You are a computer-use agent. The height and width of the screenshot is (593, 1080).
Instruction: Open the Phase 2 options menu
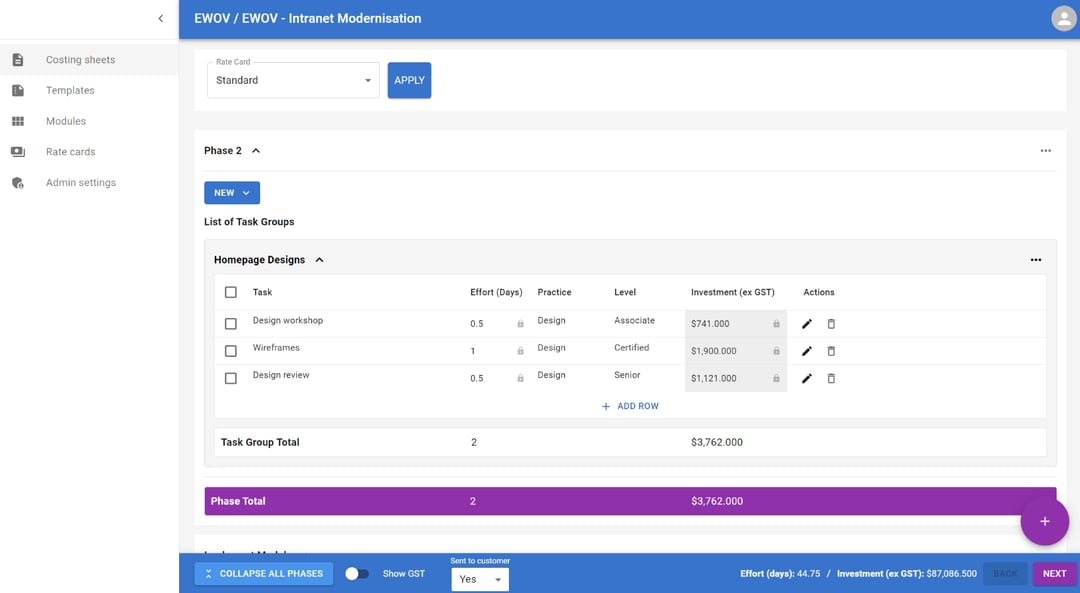click(x=1045, y=150)
